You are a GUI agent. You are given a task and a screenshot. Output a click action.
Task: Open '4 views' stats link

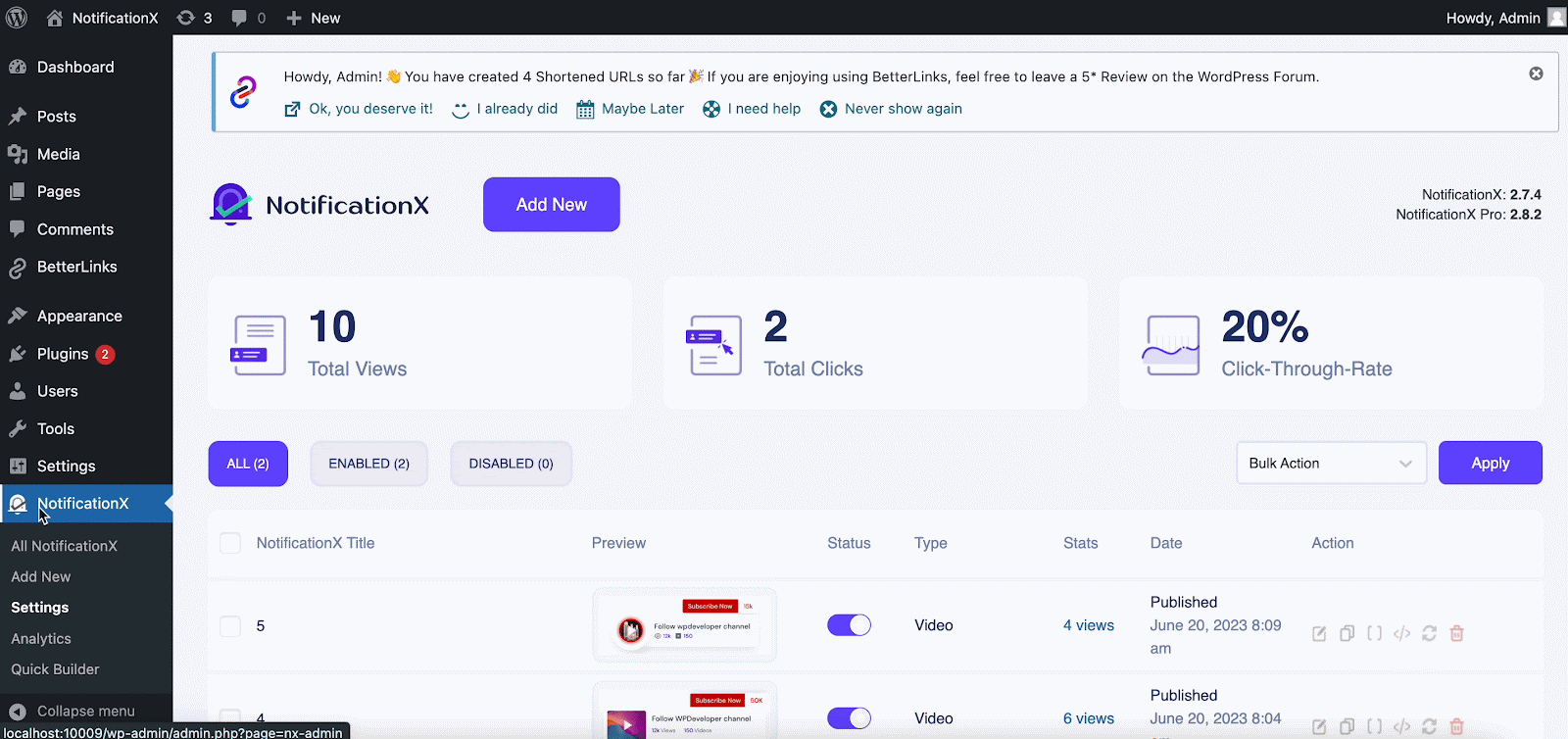(x=1089, y=625)
